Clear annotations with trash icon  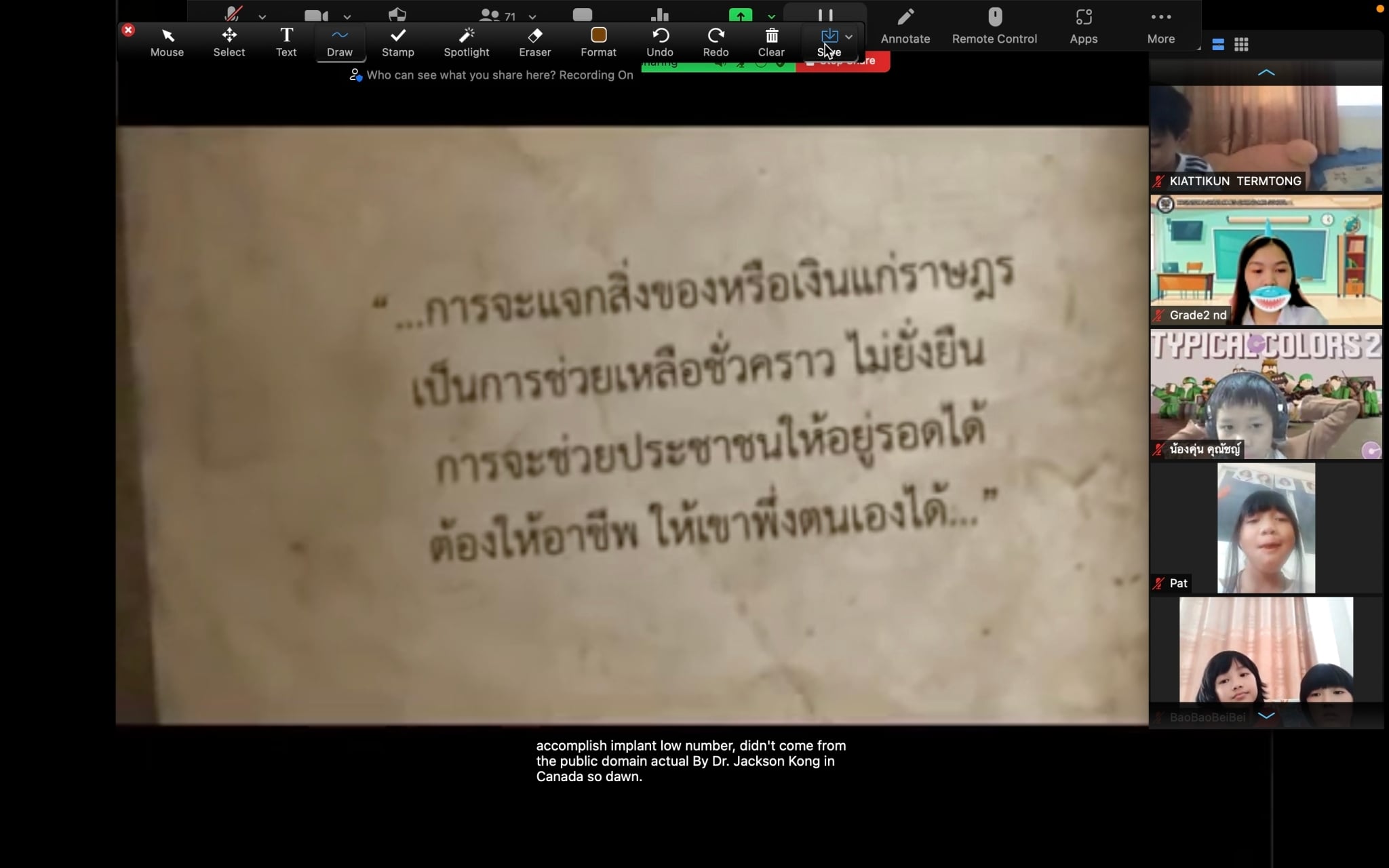click(771, 42)
